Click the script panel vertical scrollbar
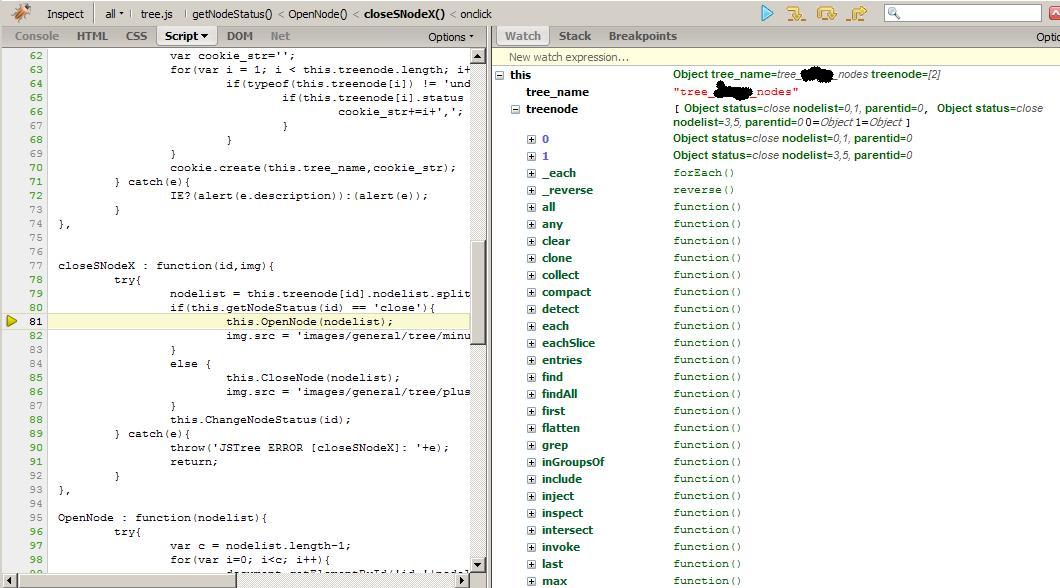This screenshot has height=588, width=1060. (x=478, y=300)
